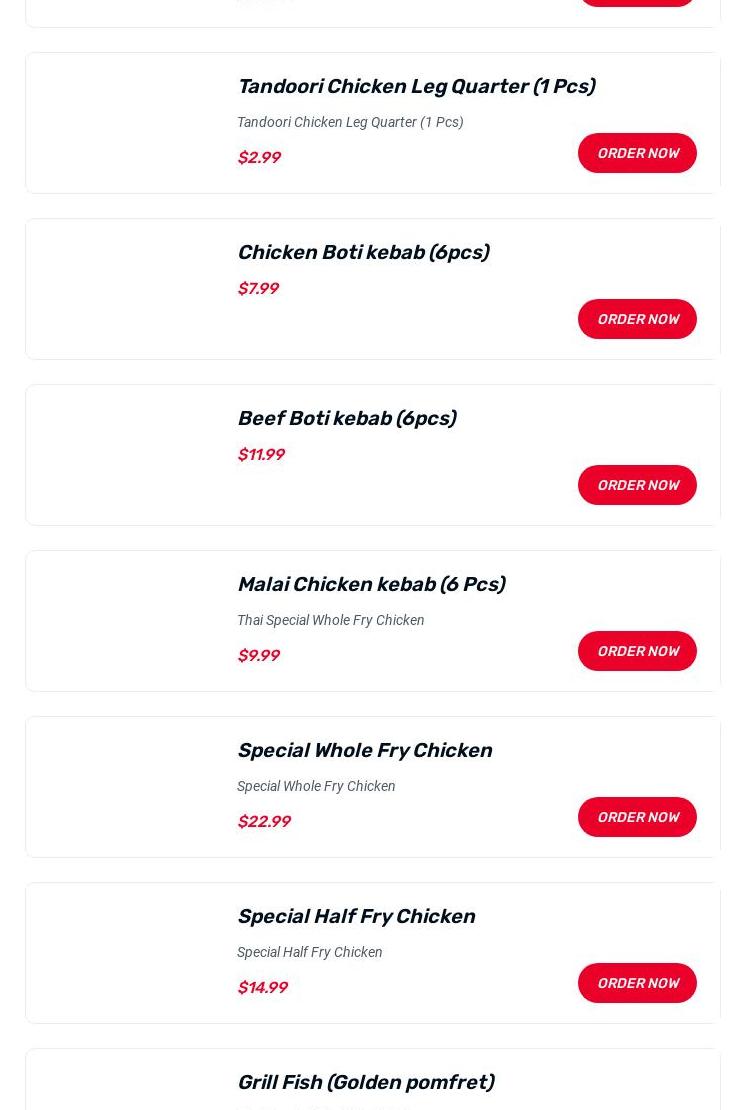Click the Thai Special Whole Fry Chicken description

pos(330,620)
